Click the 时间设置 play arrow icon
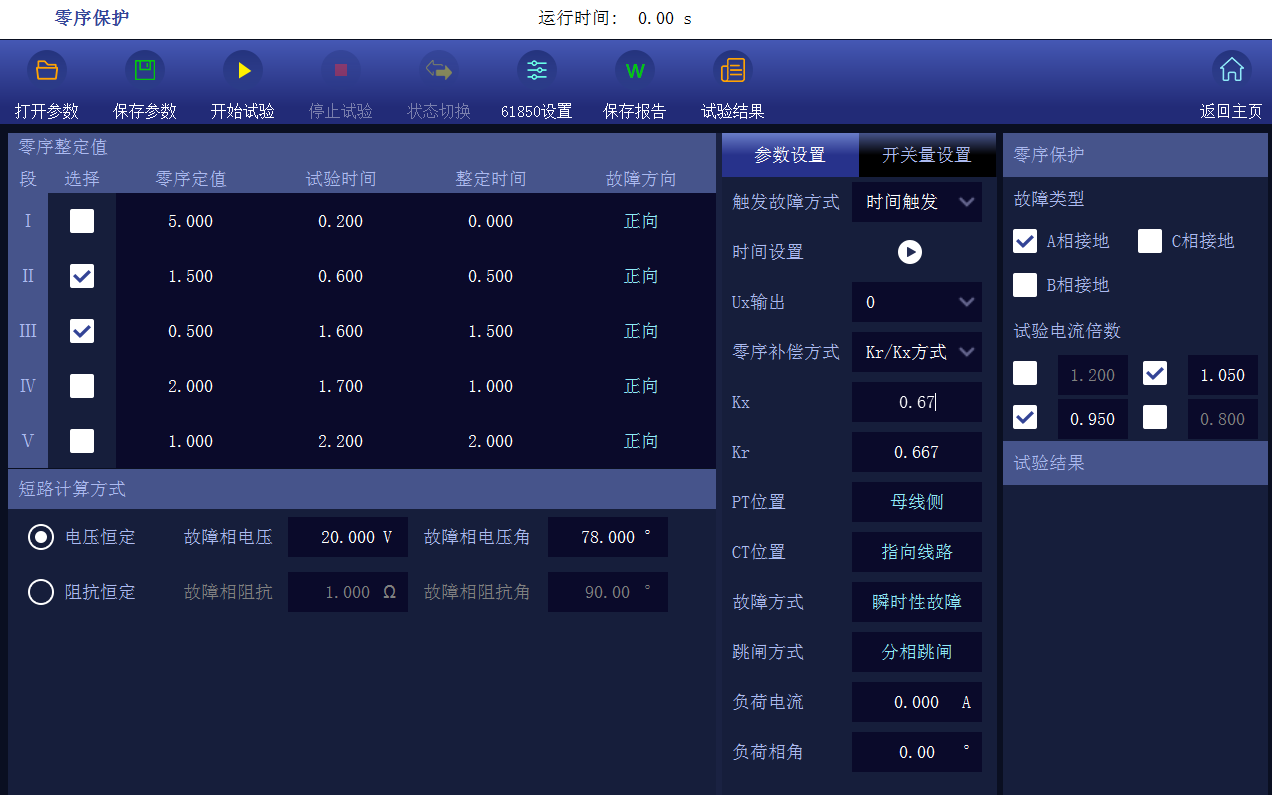Image resolution: width=1272 pixels, height=795 pixels. pyautogui.click(x=909, y=252)
